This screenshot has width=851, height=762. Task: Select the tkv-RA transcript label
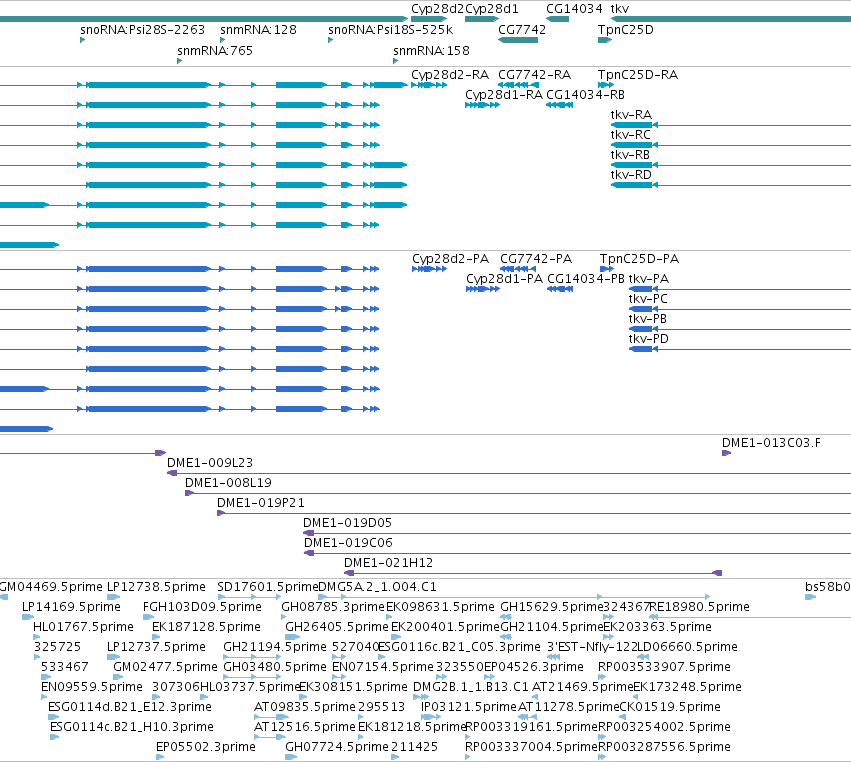631,115
